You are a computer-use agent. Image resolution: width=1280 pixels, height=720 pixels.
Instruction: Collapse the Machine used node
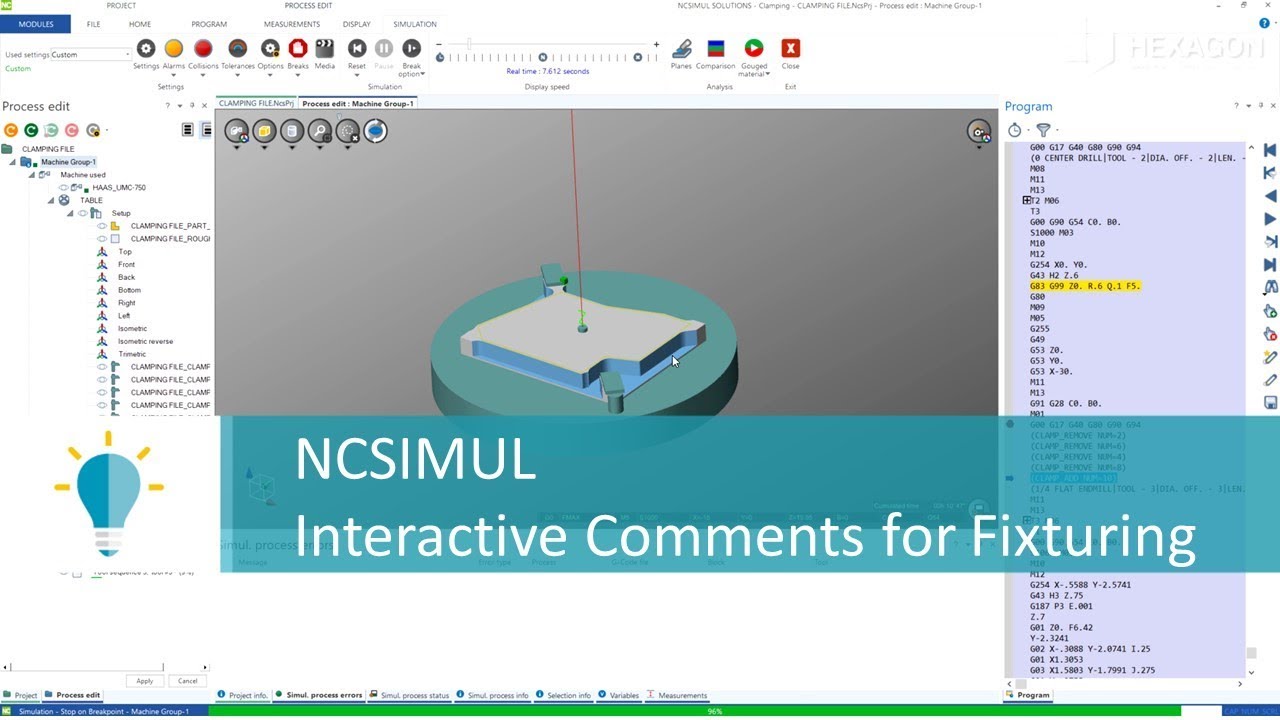pyautogui.click(x=32, y=175)
